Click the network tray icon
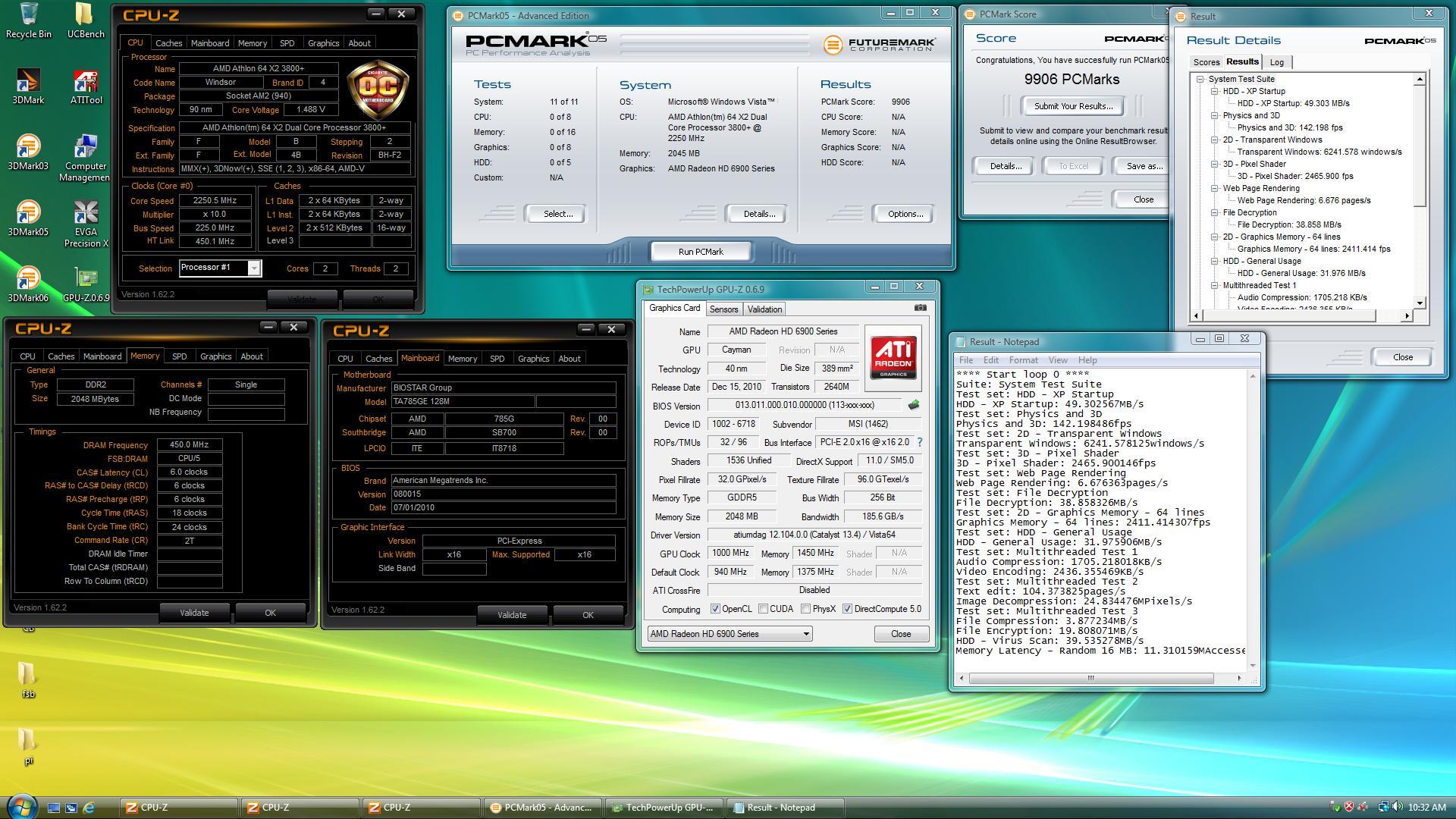The height and width of the screenshot is (819, 1456). coord(1383,808)
